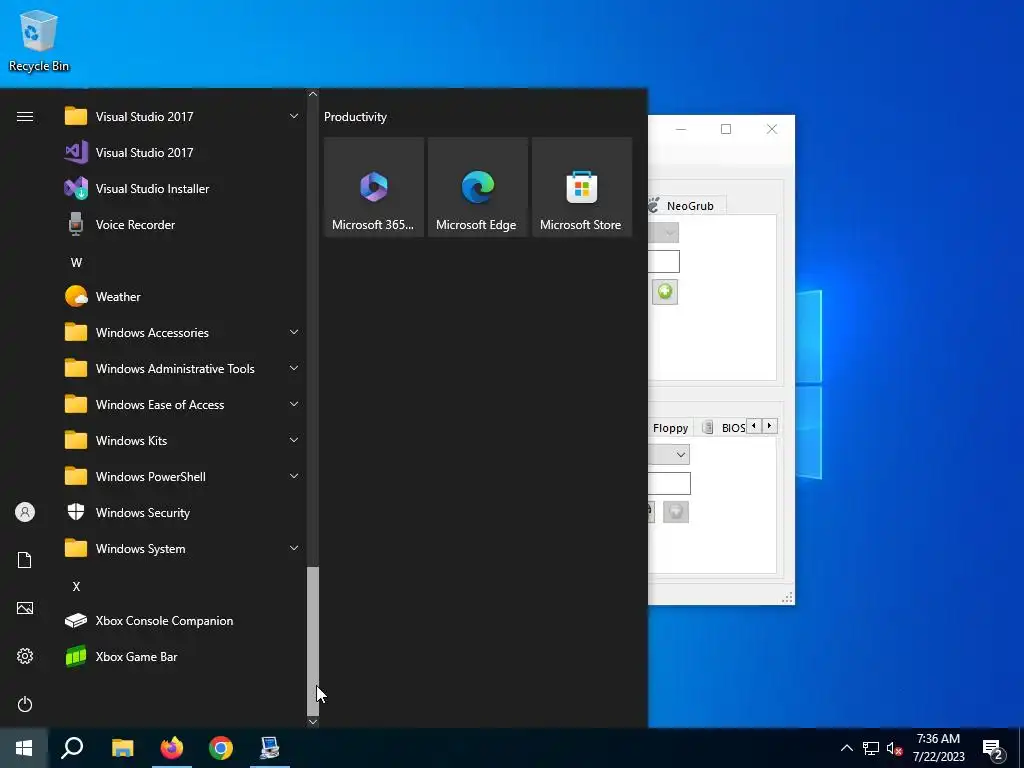Open File Explorer from taskbar
This screenshot has height=768, width=1024.
[x=122, y=748]
